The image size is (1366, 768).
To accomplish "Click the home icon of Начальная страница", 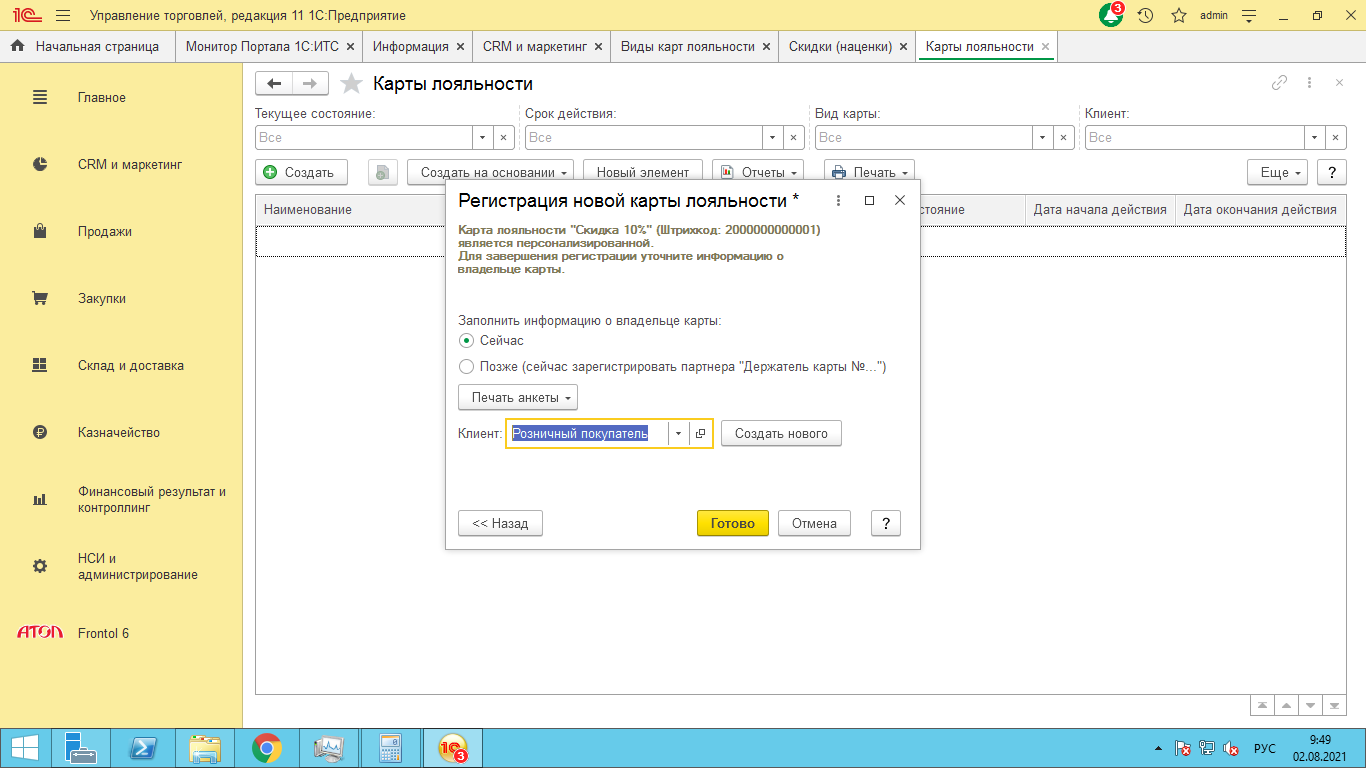I will [17, 46].
